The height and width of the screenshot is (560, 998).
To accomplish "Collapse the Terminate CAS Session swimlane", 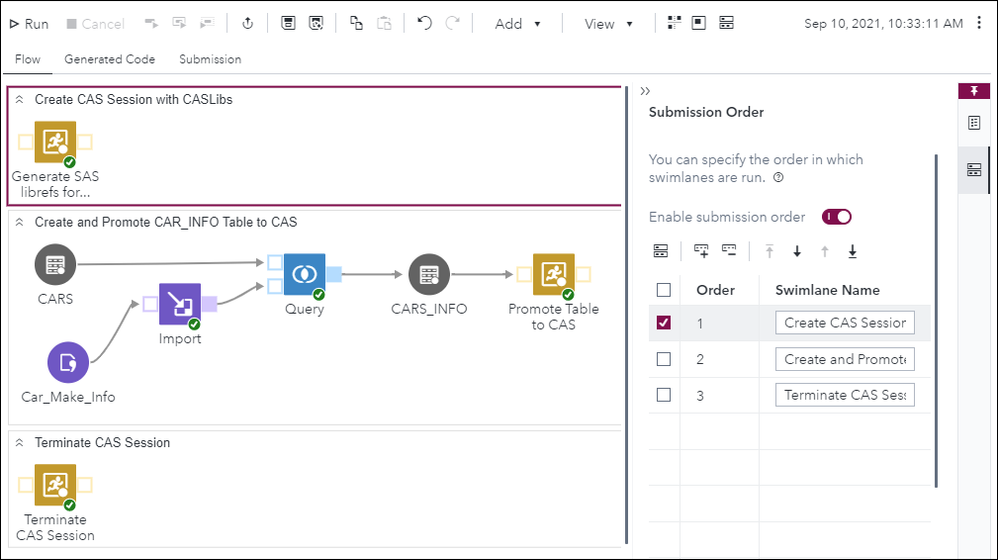I will tap(19, 442).
